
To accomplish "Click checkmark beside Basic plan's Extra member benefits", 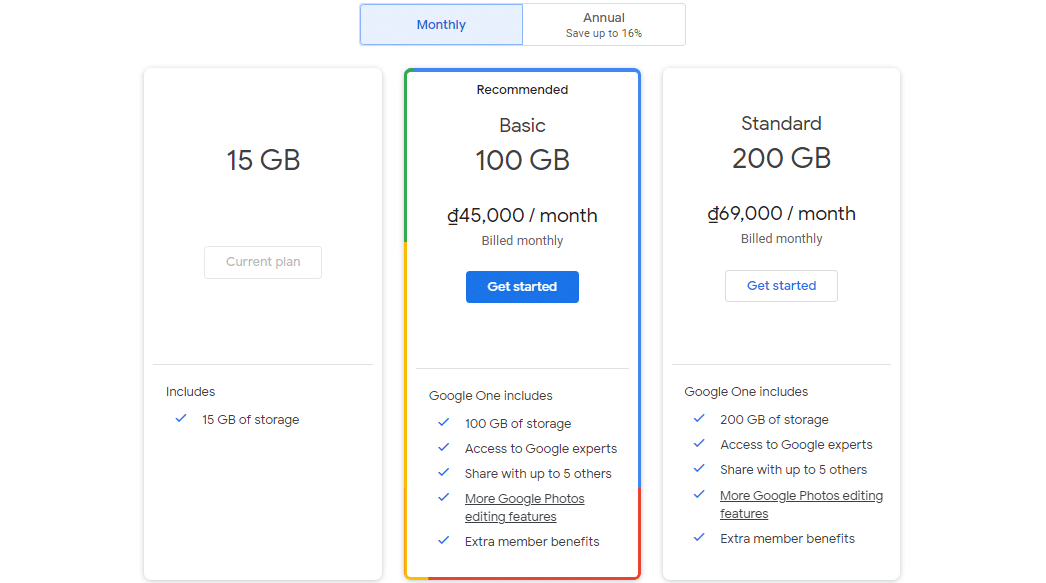I will (443, 541).
